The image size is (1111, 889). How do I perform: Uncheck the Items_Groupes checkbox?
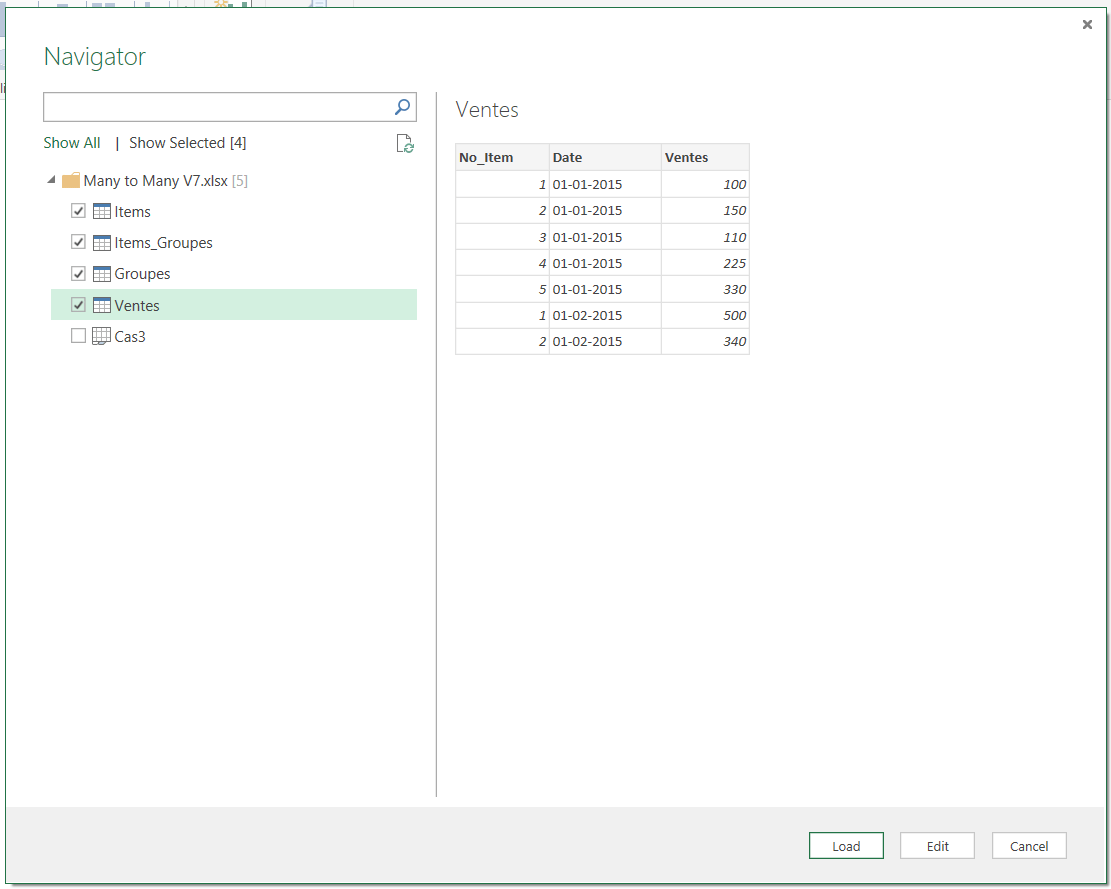pos(78,242)
